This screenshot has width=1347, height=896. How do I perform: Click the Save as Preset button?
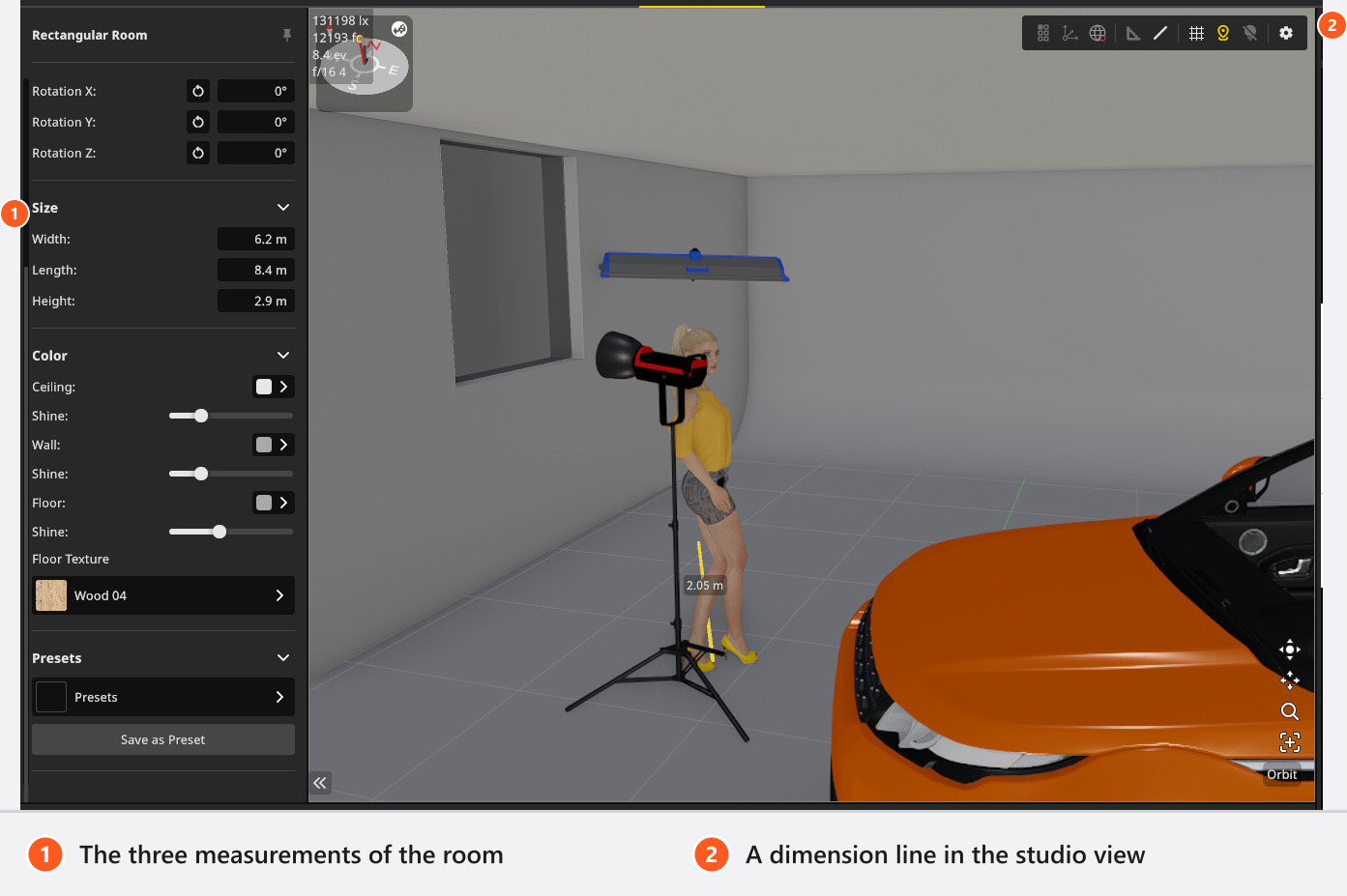pos(163,739)
